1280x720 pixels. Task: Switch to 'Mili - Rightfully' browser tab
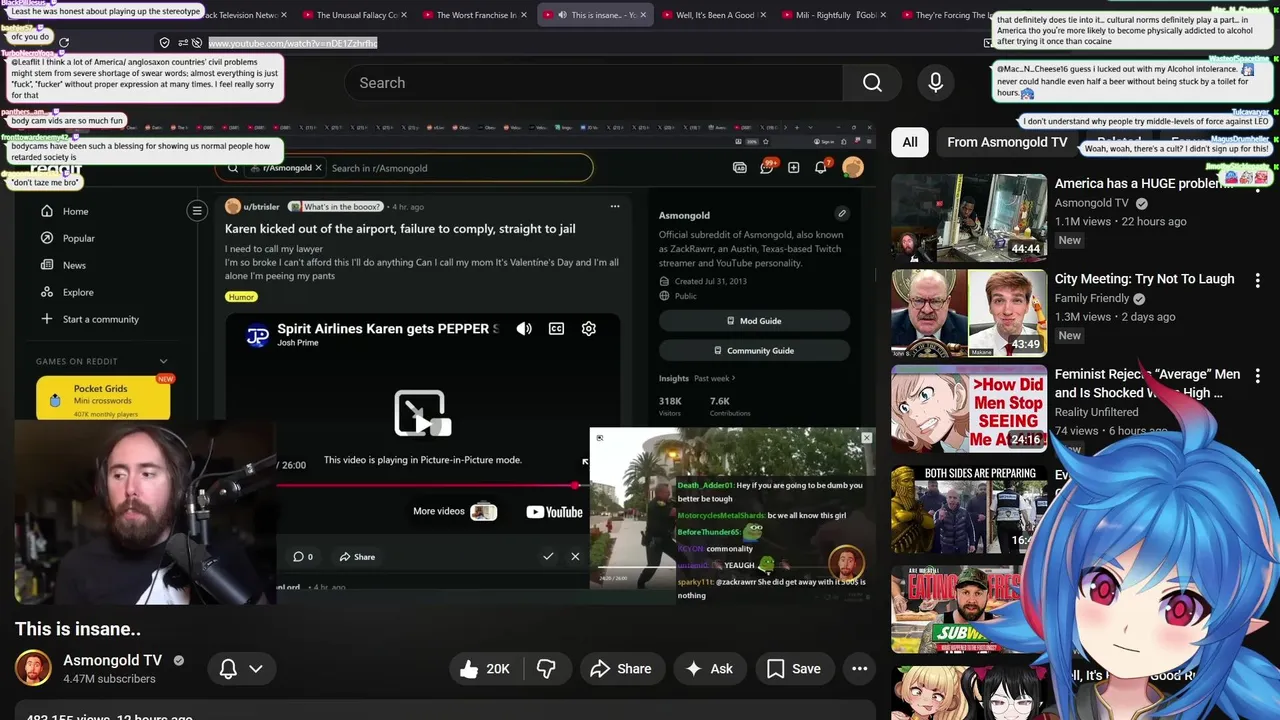(836, 15)
